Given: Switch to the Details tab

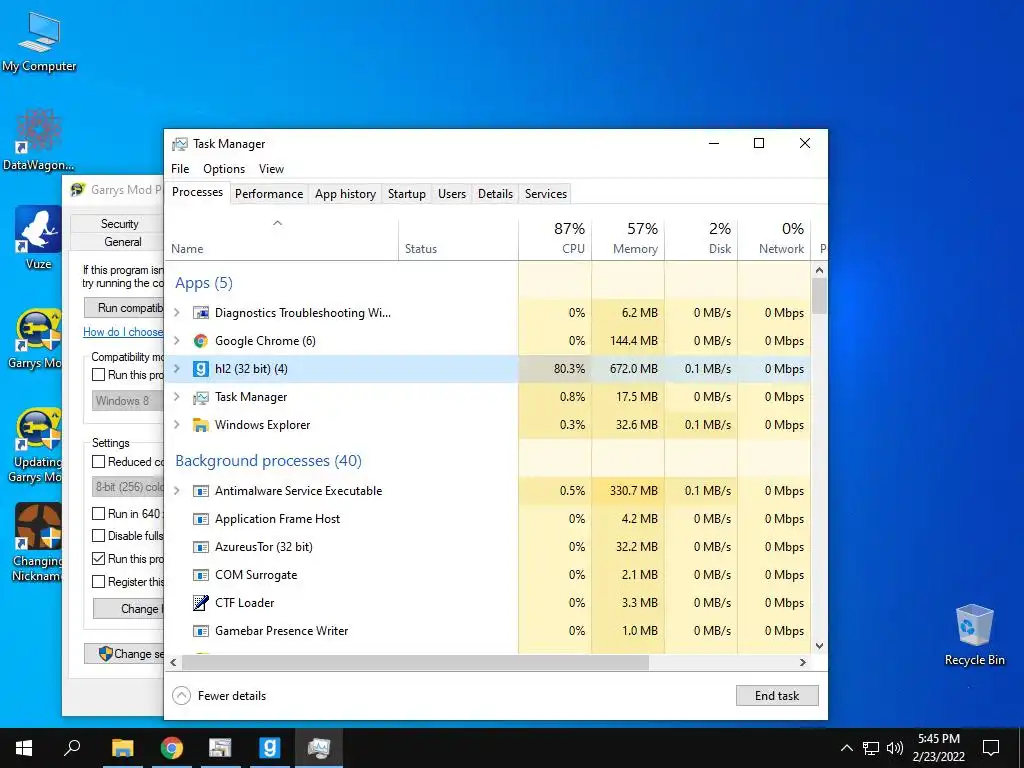Looking at the screenshot, I should click(x=495, y=194).
